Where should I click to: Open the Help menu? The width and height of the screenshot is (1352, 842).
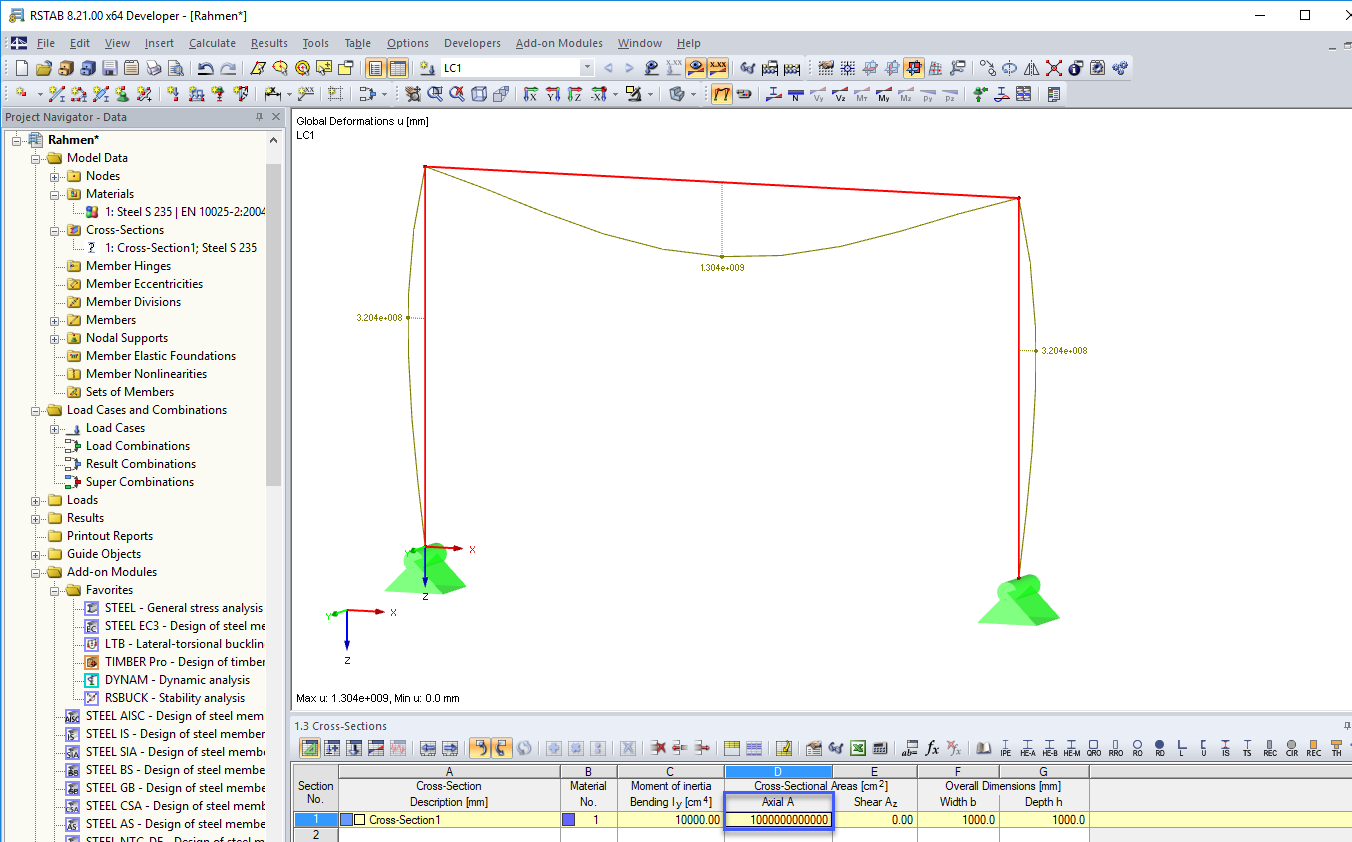(x=688, y=43)
